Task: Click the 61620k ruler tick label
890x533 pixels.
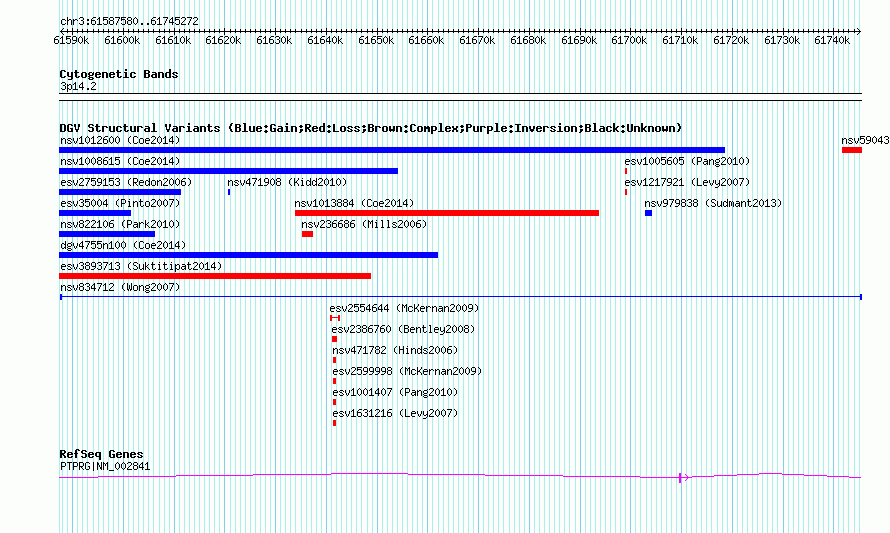Action: (x=223, y=40)
